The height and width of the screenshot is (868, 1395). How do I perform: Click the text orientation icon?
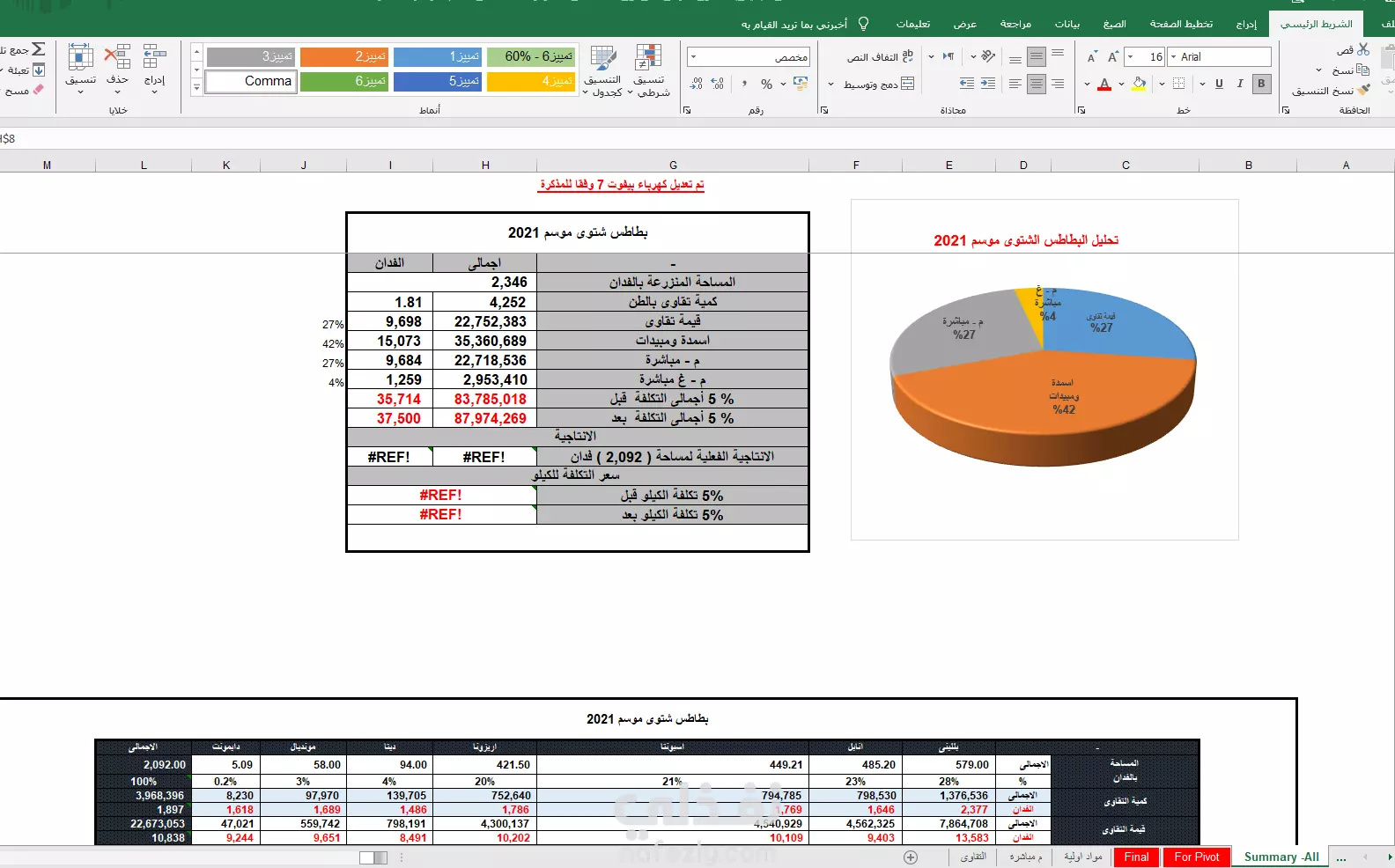[x=988, y=56]
